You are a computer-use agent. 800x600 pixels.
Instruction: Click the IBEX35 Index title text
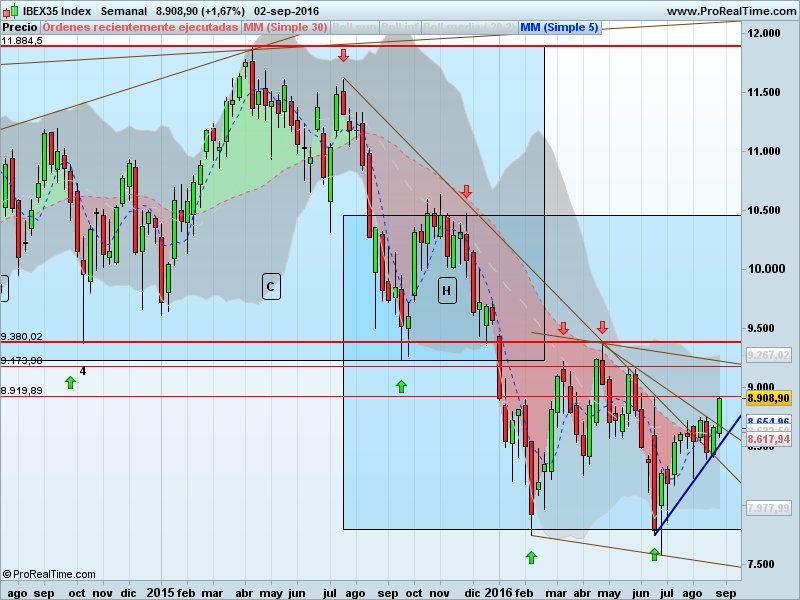click(57, 11)
